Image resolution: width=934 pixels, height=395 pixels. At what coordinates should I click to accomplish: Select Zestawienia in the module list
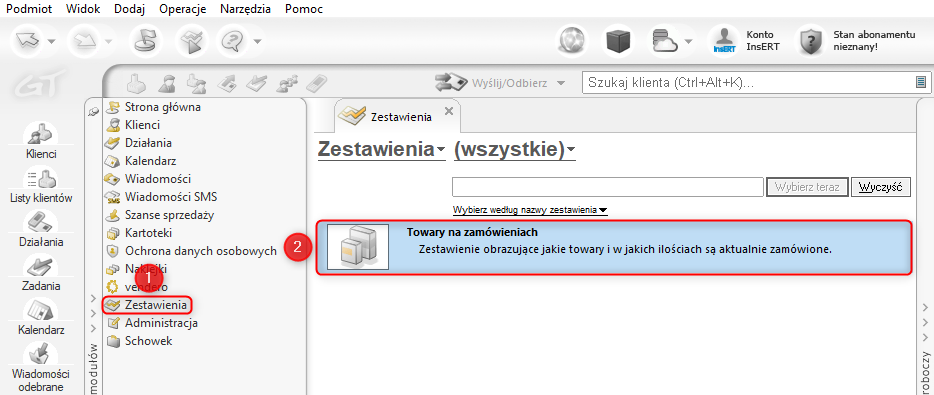point(147,305)
